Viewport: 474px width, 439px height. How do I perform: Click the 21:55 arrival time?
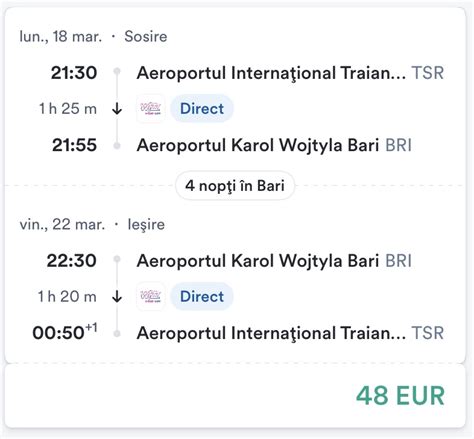tap(74, 145)
